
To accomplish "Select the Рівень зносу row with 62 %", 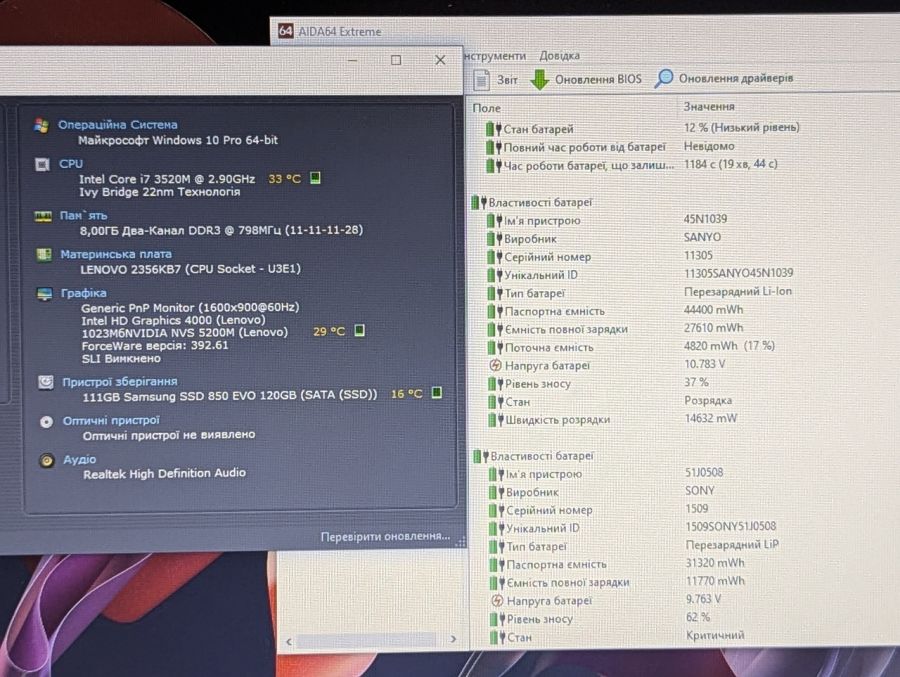I will (601, 618).
